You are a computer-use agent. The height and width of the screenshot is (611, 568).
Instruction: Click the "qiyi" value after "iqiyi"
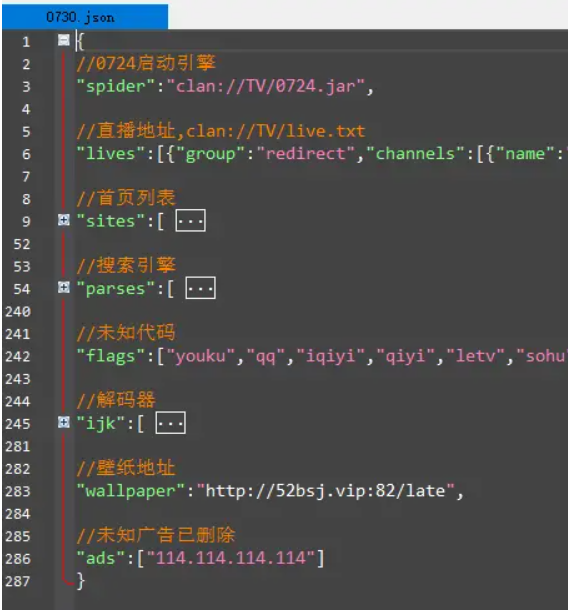point(405,356)
